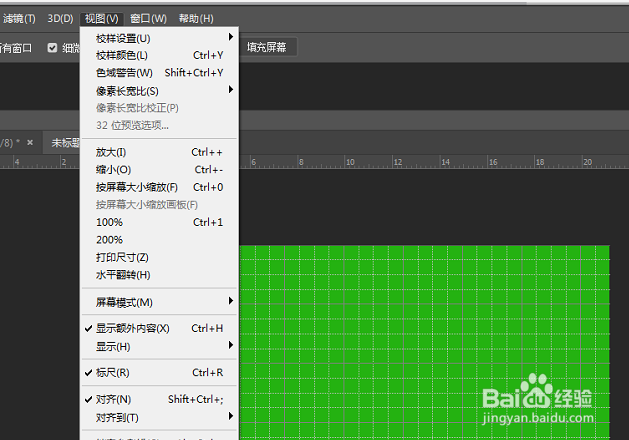Viewport: 629px width, 440px height.
Task: Expand the 校样设置(U) submenu
Action: (x=159, y=38)
